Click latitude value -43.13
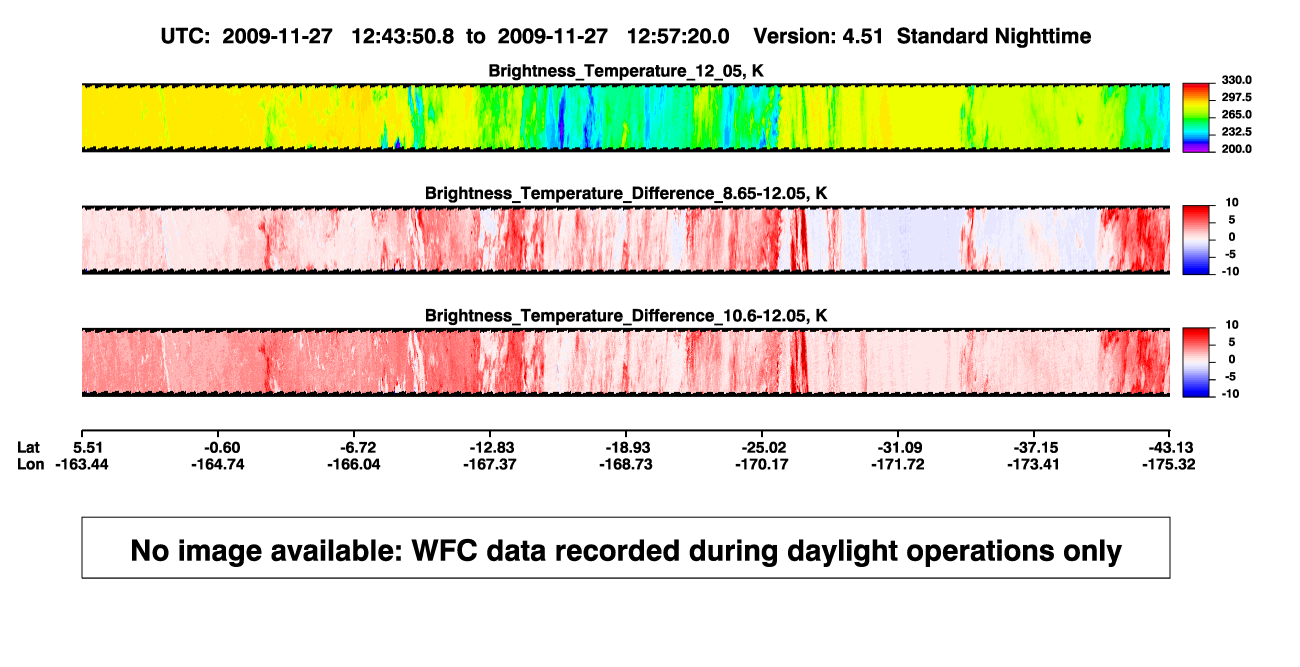1300x667 pixels. pos(1171,447)
